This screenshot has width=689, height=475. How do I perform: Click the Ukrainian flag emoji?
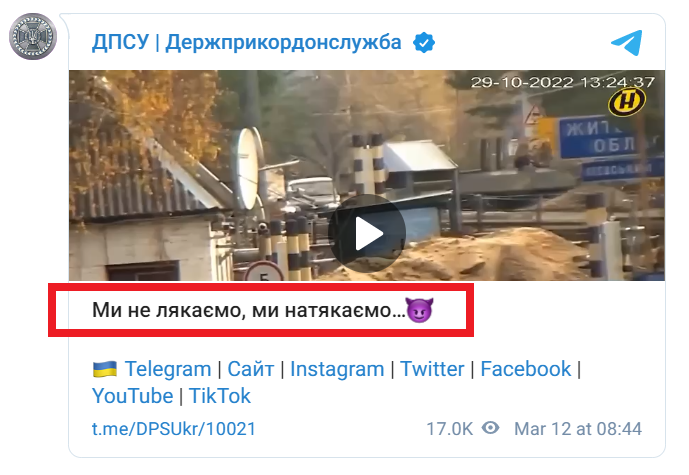tap(105, 369)
